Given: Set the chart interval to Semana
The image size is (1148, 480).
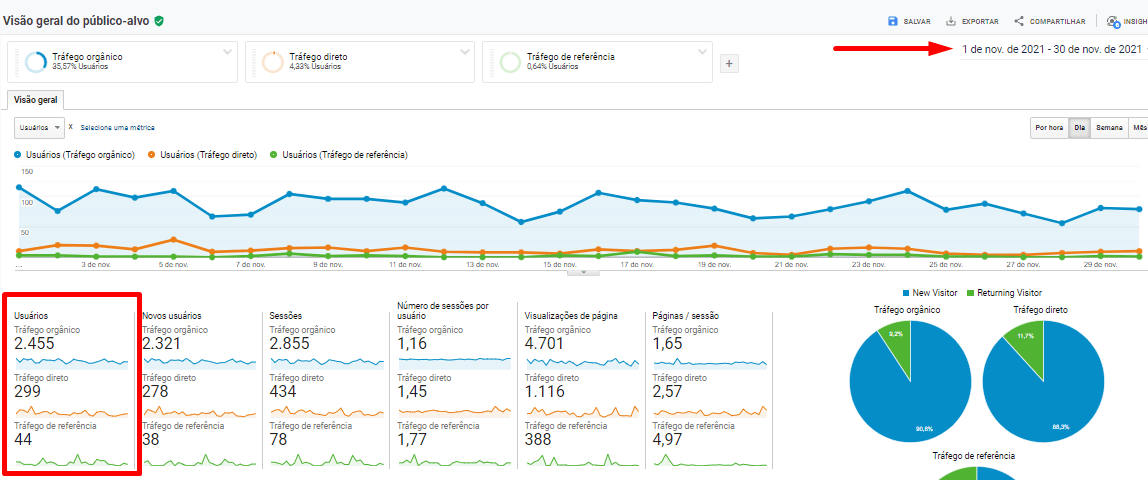Looking at the screenshot, I should click(1109, 128).
